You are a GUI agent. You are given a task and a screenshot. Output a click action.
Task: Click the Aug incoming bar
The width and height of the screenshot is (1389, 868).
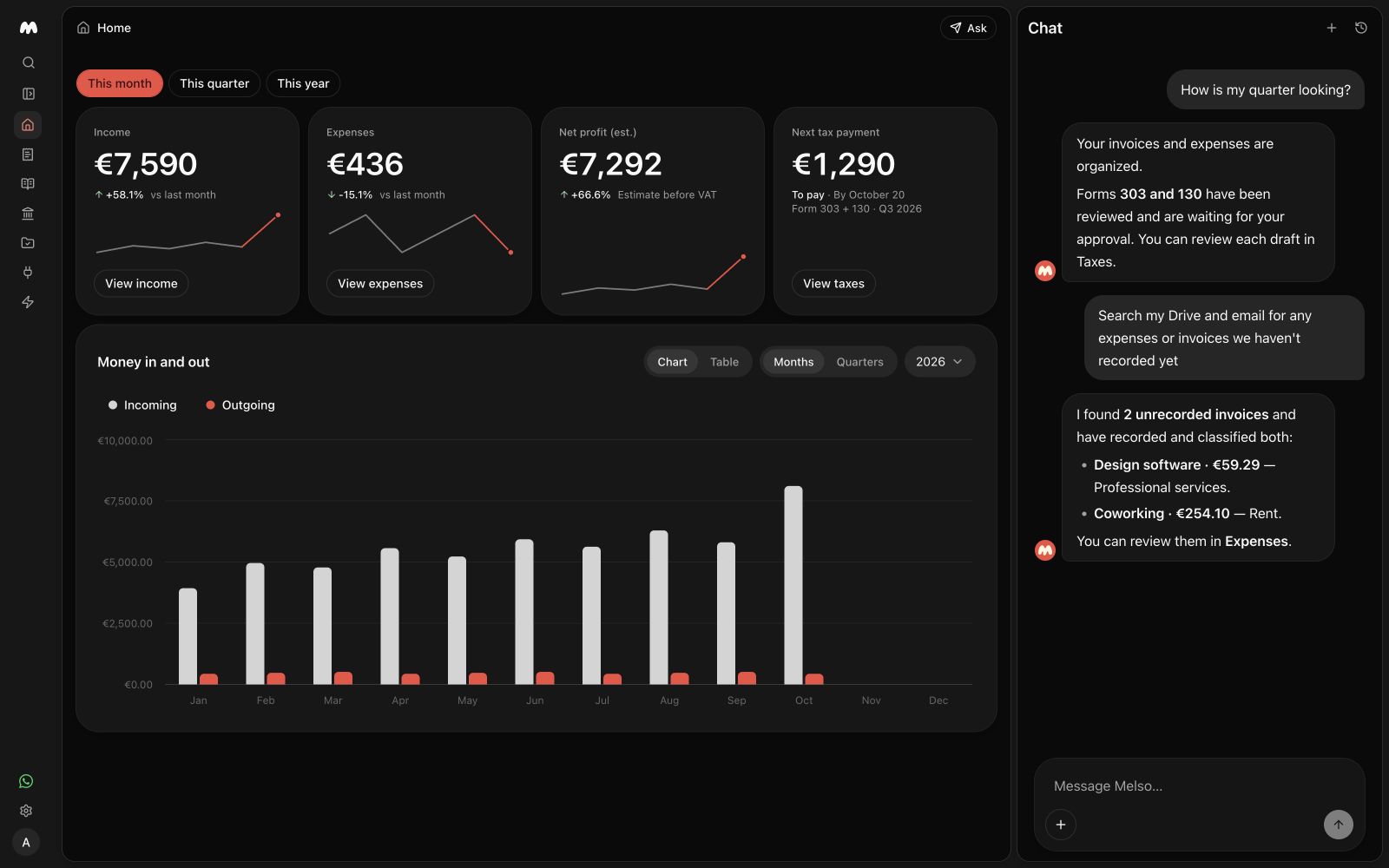click(659, 608)
